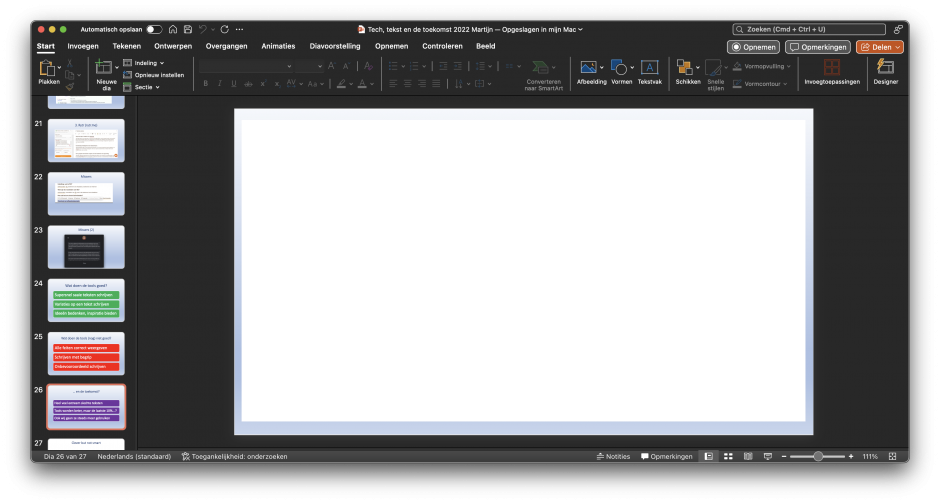Clear all text formatting

(368, 66)
